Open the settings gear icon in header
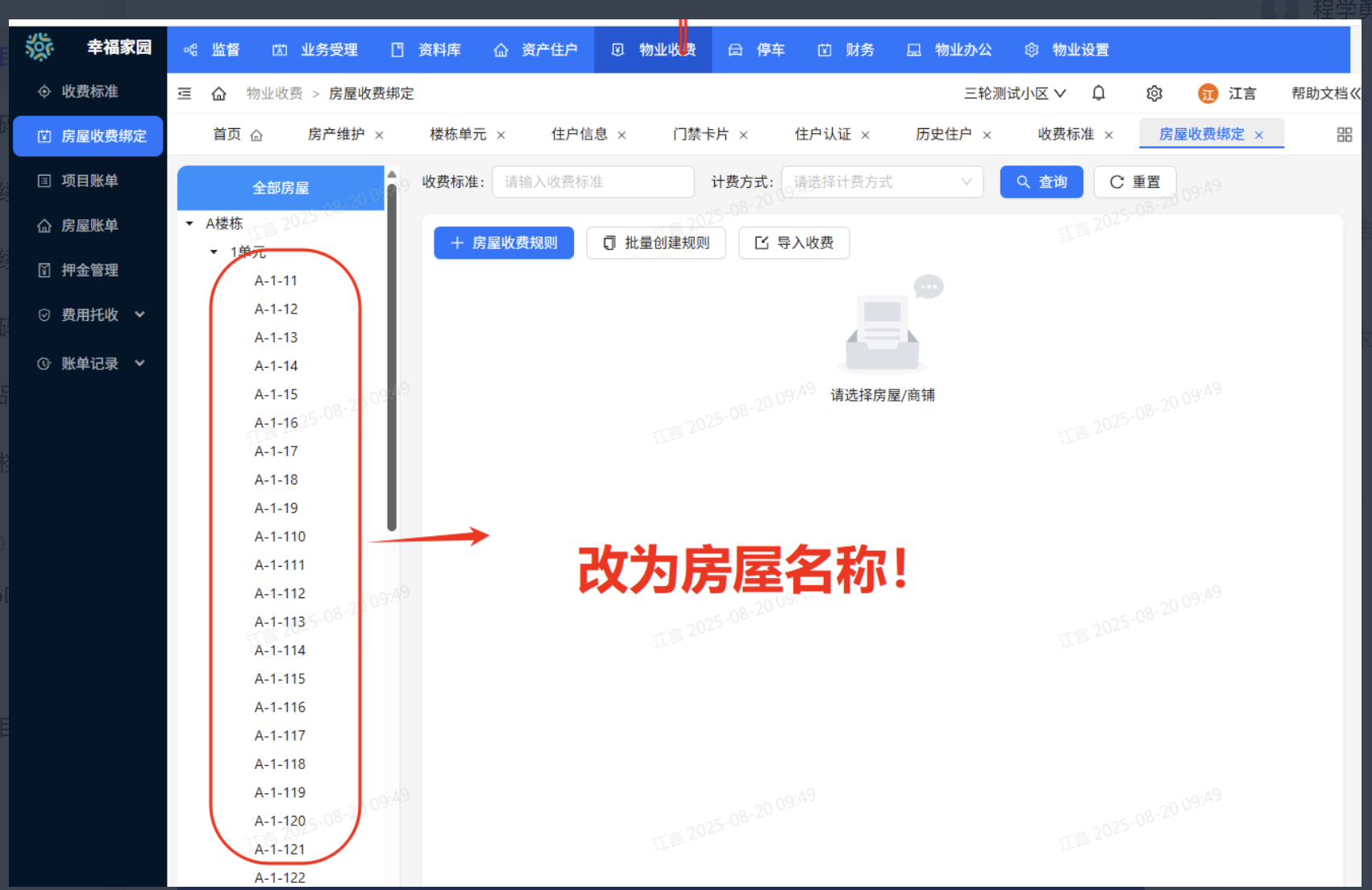Screen dimensions: 1372x890 [x=1154, y=94]
